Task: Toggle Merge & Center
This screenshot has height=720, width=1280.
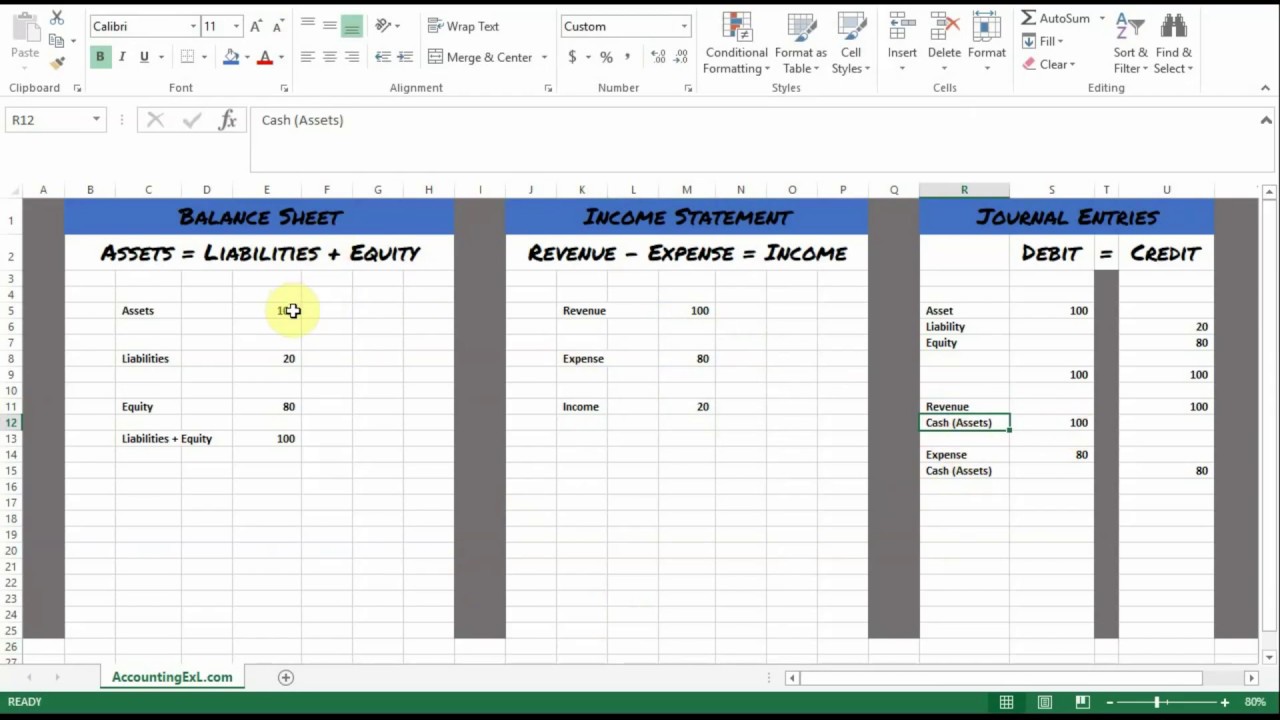Action: point(480,57)
